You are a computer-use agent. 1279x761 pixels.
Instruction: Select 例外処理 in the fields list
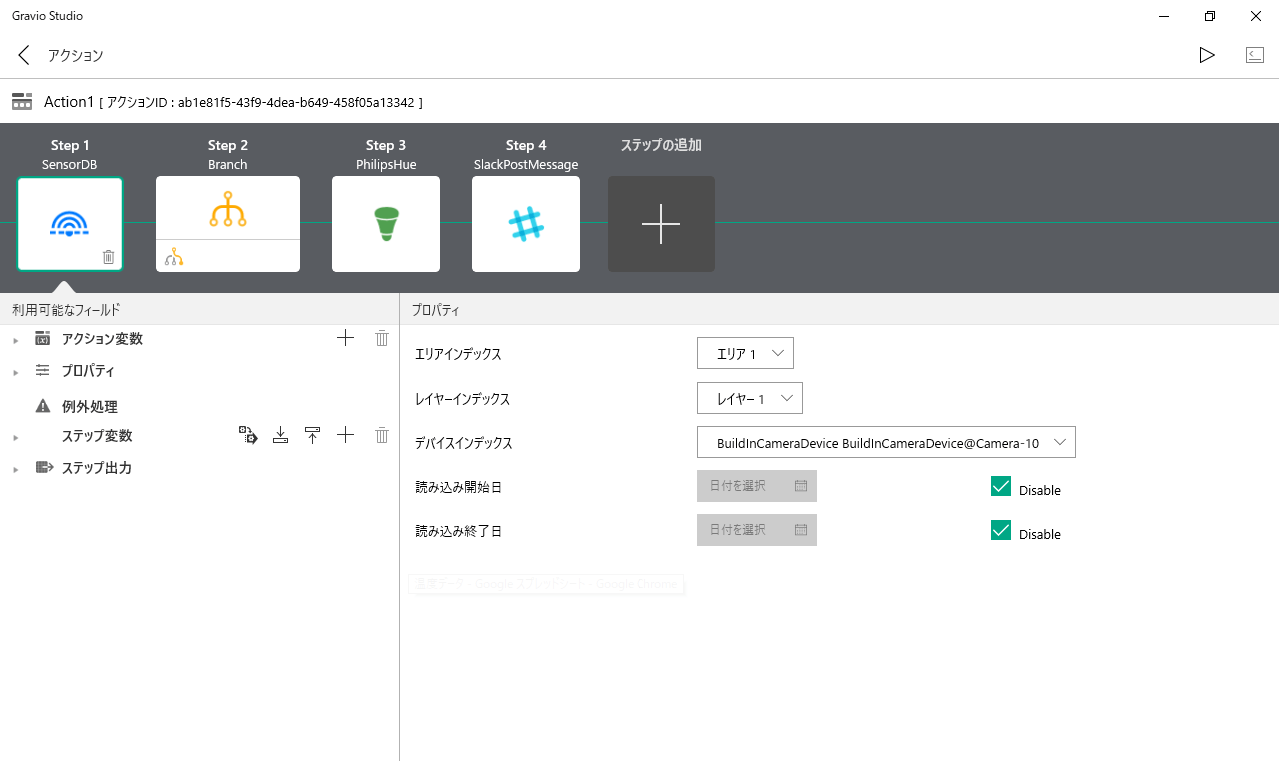(x=89, y=407)
